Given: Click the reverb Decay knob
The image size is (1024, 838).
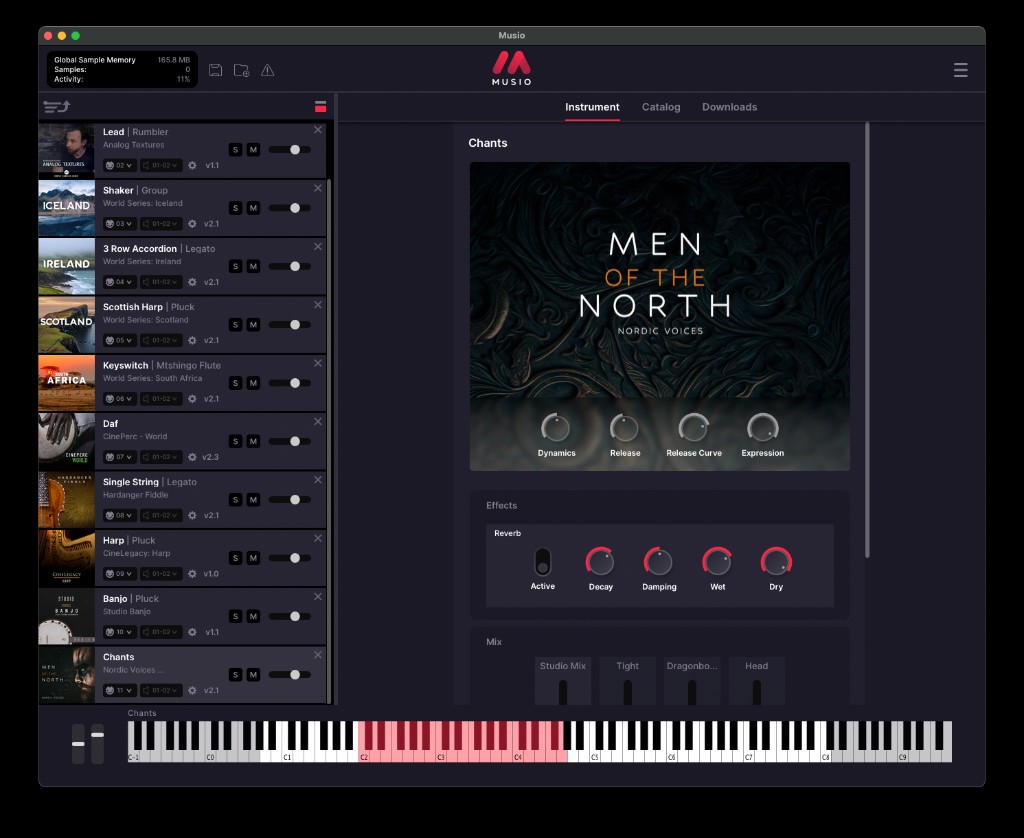Looking at the screenshot, I should 600,562.
